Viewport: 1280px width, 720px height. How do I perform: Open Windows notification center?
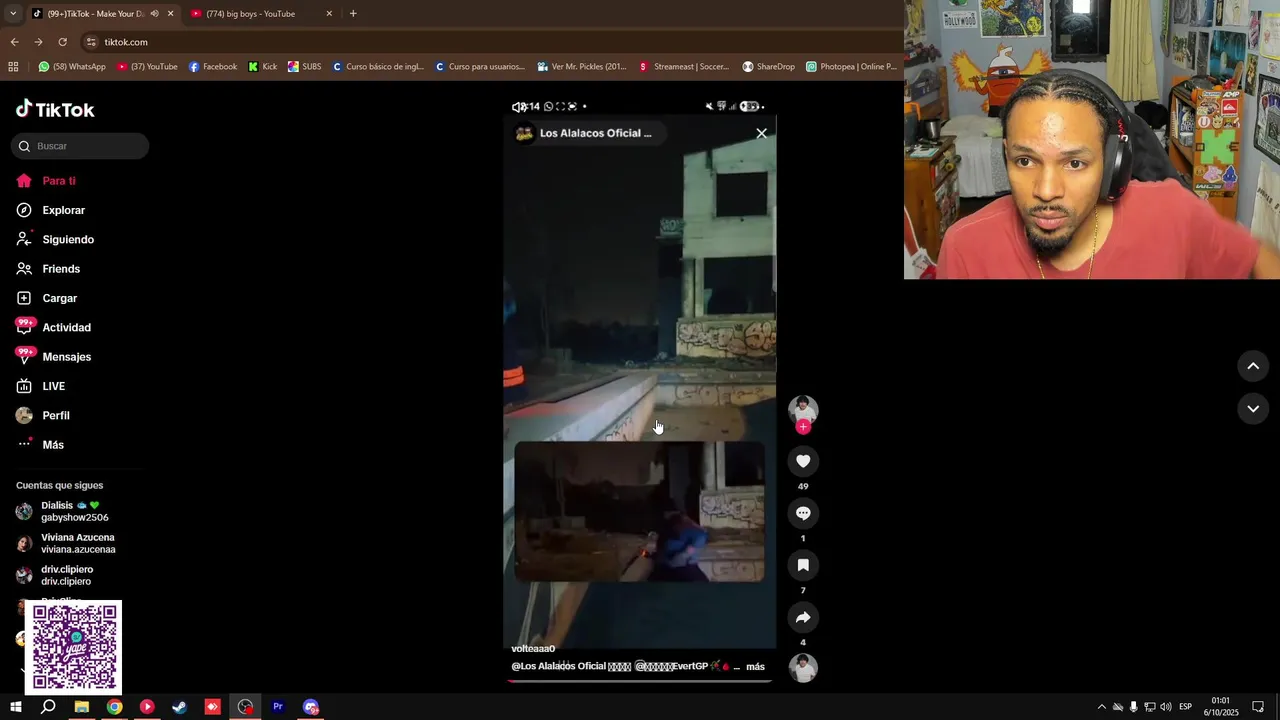pyautogui.click(x=1258, y=707)
